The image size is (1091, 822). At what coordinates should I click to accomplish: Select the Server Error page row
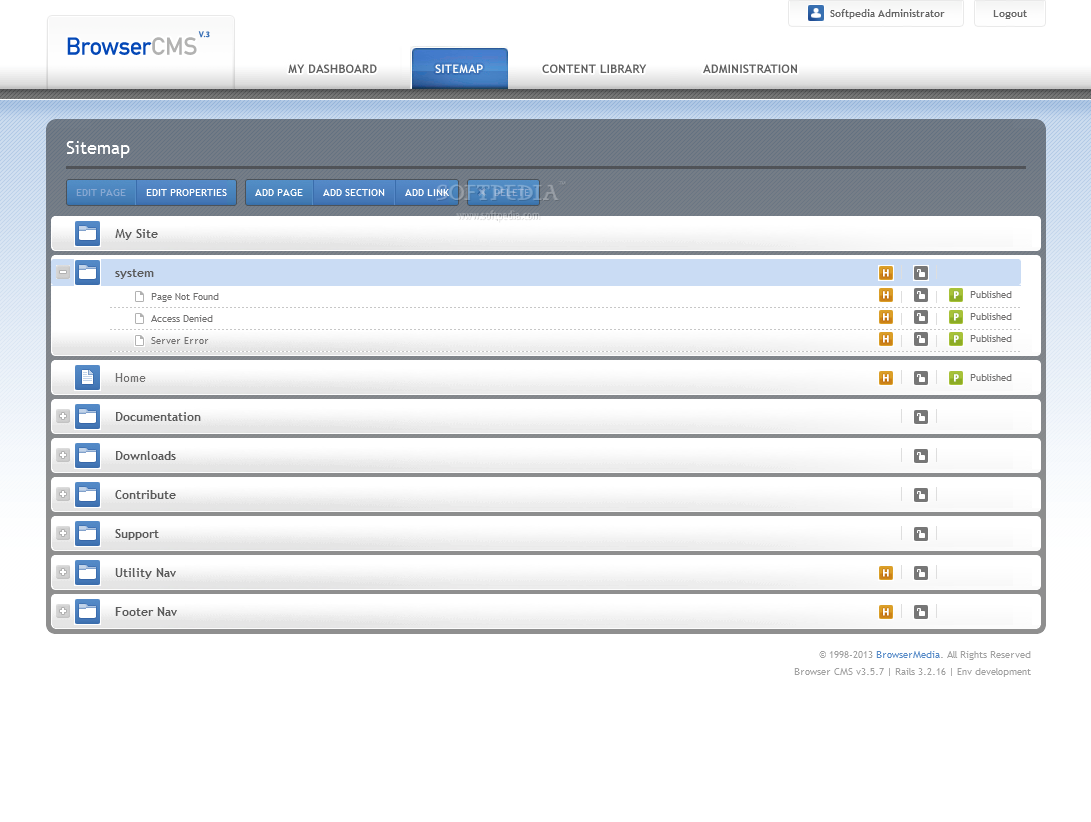[180, 341]
